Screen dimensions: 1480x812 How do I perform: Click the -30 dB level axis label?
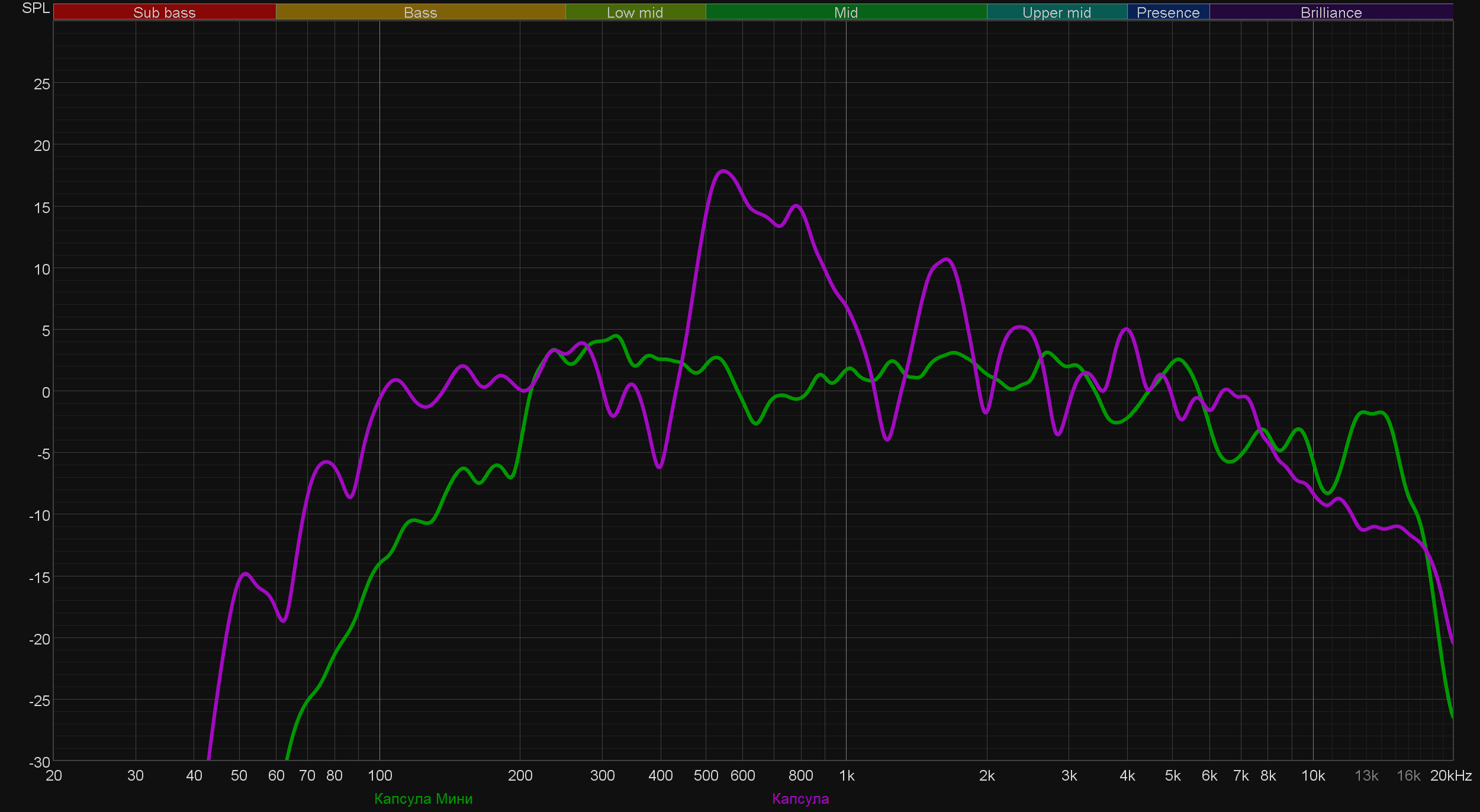click(40, 762)
